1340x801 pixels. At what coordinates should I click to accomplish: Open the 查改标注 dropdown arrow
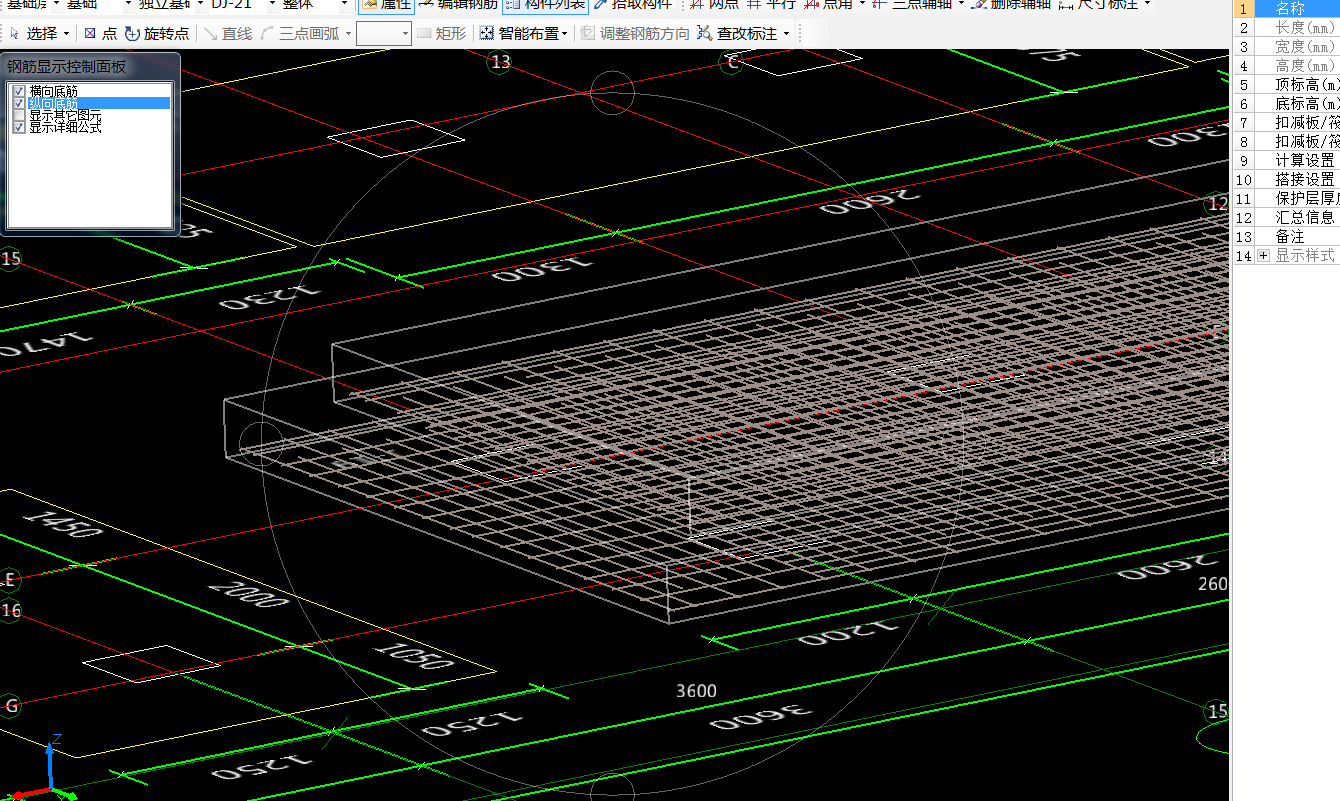(786, 34)
